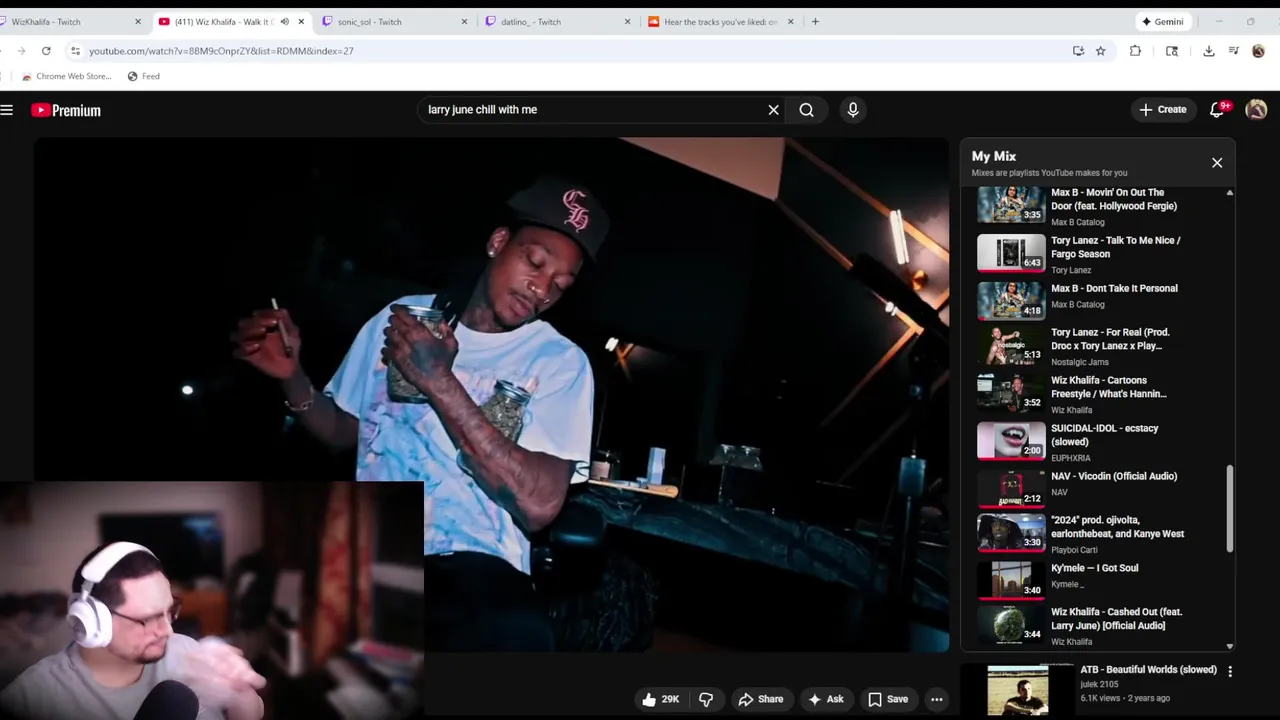Click the playlist scrollbar thumb
The width and height of the screenshot is (1280, 720).
coord(1230,508)
